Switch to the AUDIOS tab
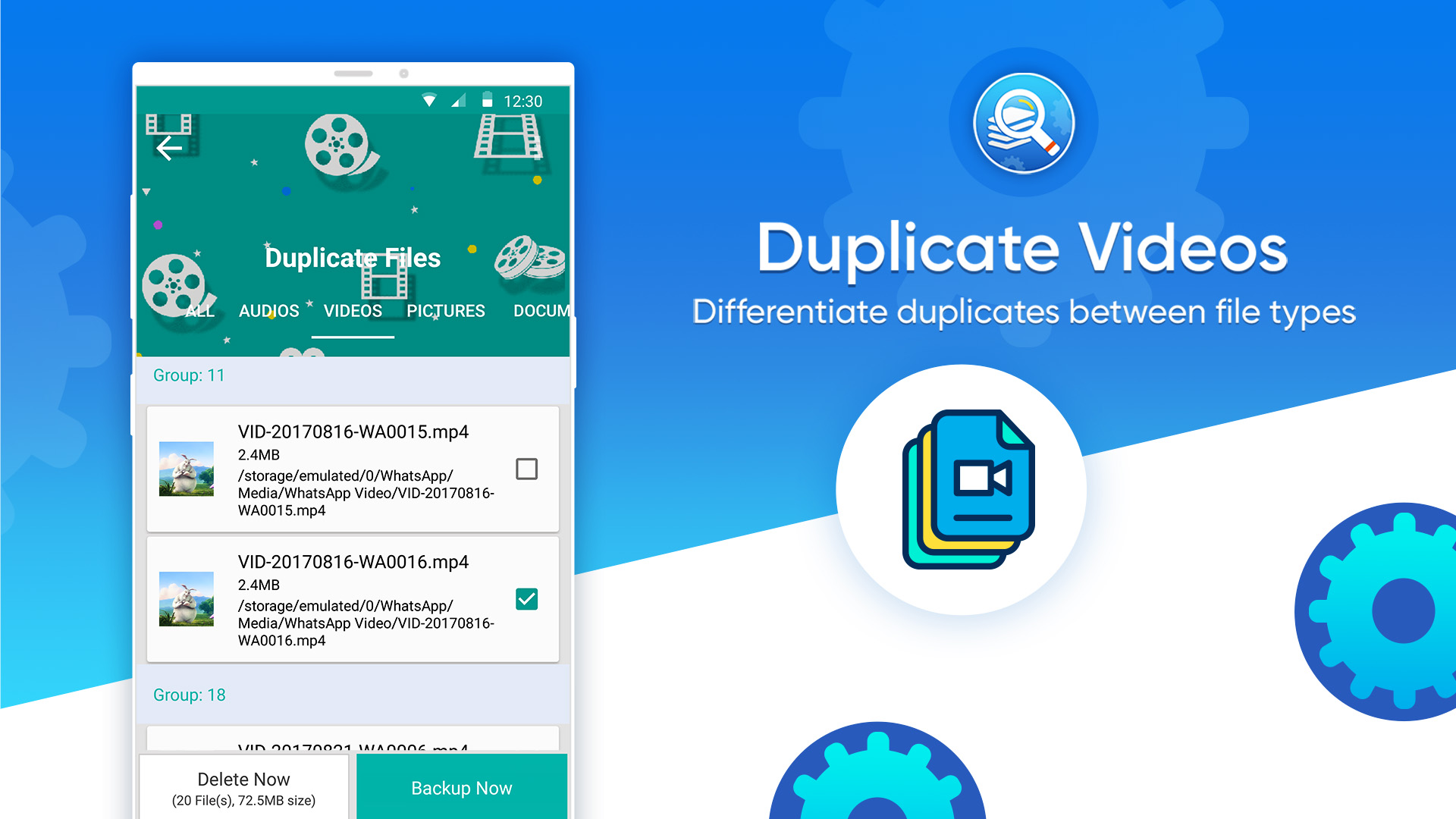The height and width of the screenshot is (819, 1456). tap(268, 311)
